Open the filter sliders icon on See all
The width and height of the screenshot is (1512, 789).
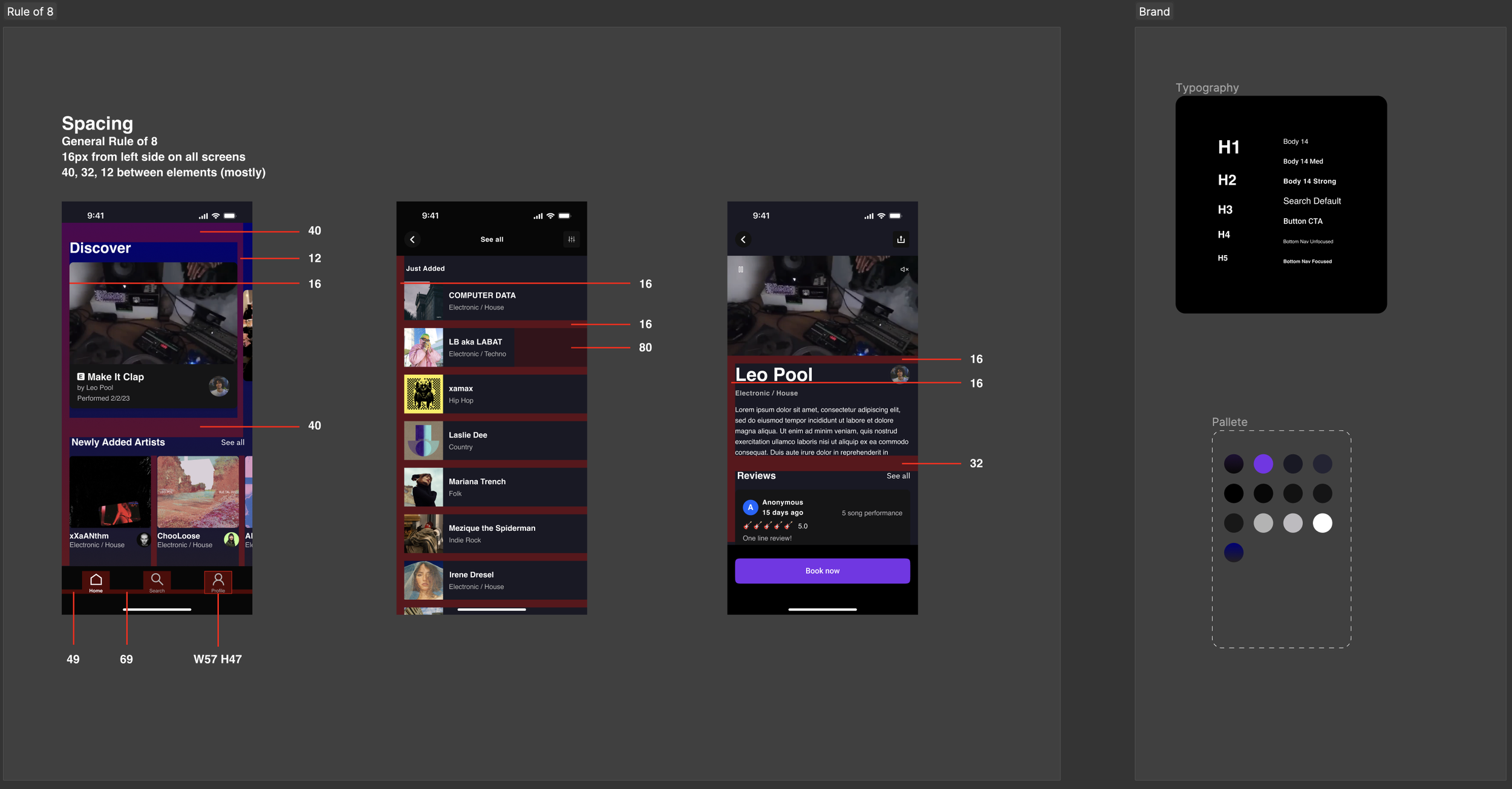[571, 239]
